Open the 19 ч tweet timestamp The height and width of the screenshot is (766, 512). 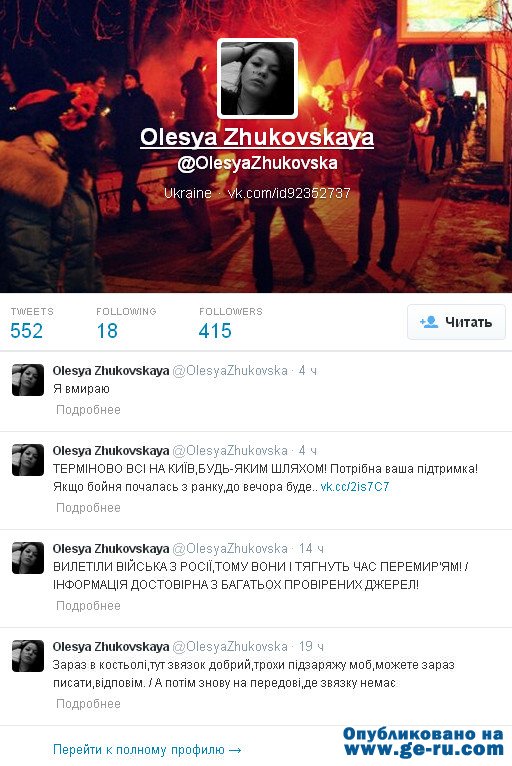[311, 647]
